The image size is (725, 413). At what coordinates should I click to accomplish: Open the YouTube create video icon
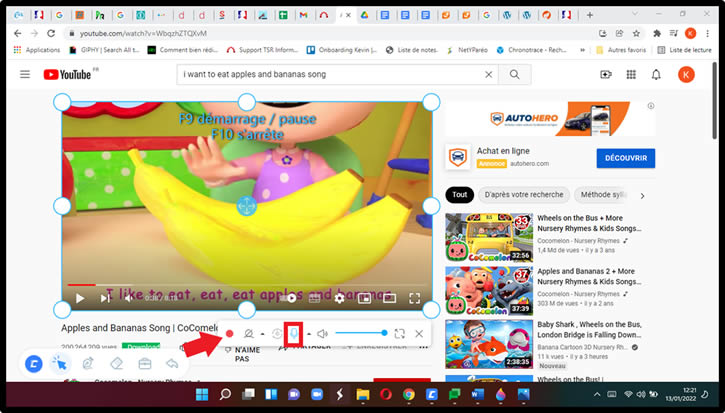(x=606, y=74)
